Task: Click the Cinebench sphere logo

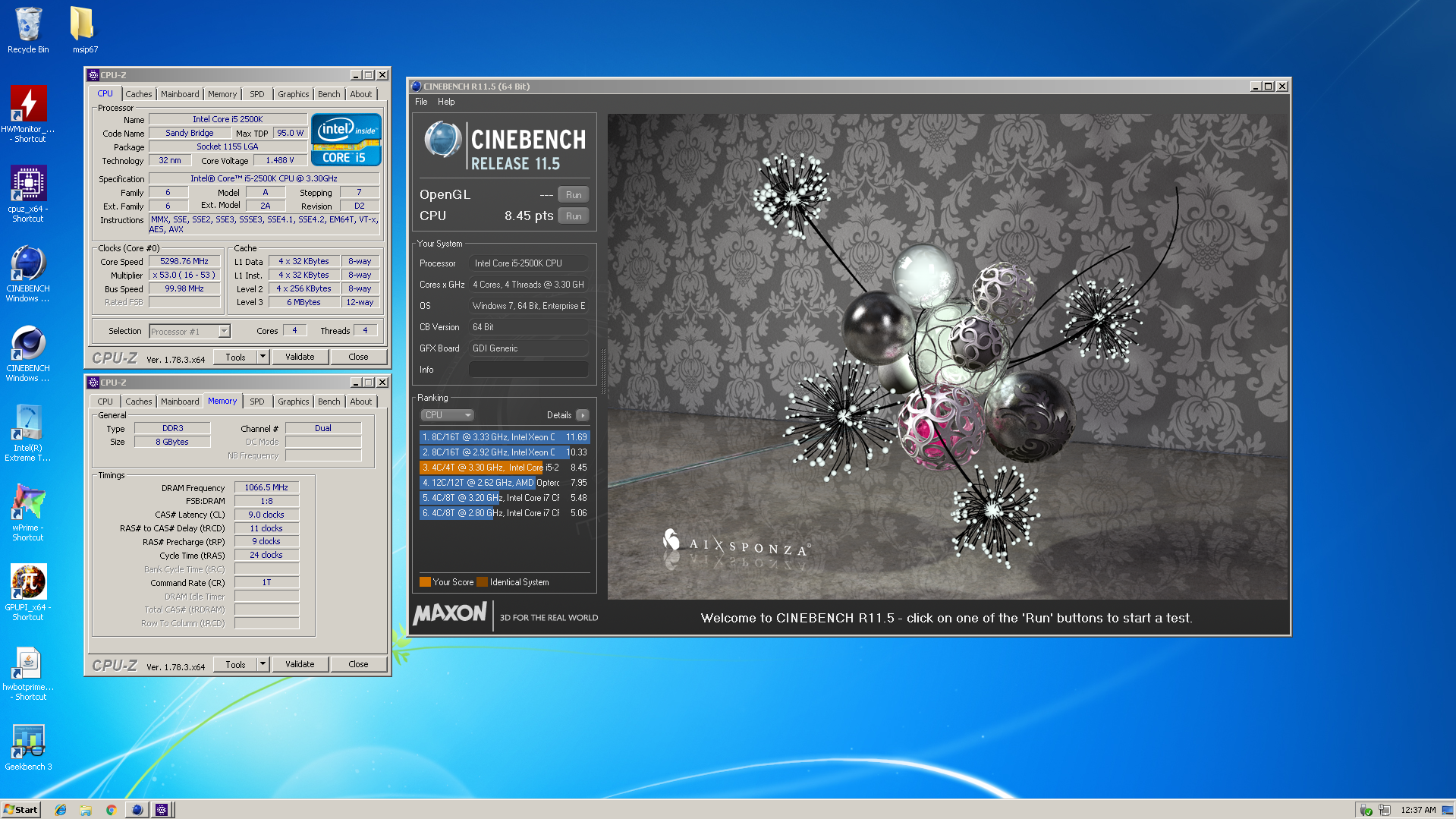Action: click(443, 140)
